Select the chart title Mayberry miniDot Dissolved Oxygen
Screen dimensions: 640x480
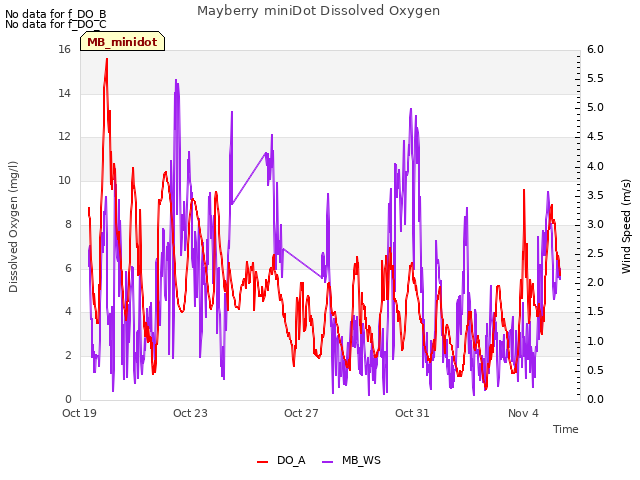coord(318,11)
